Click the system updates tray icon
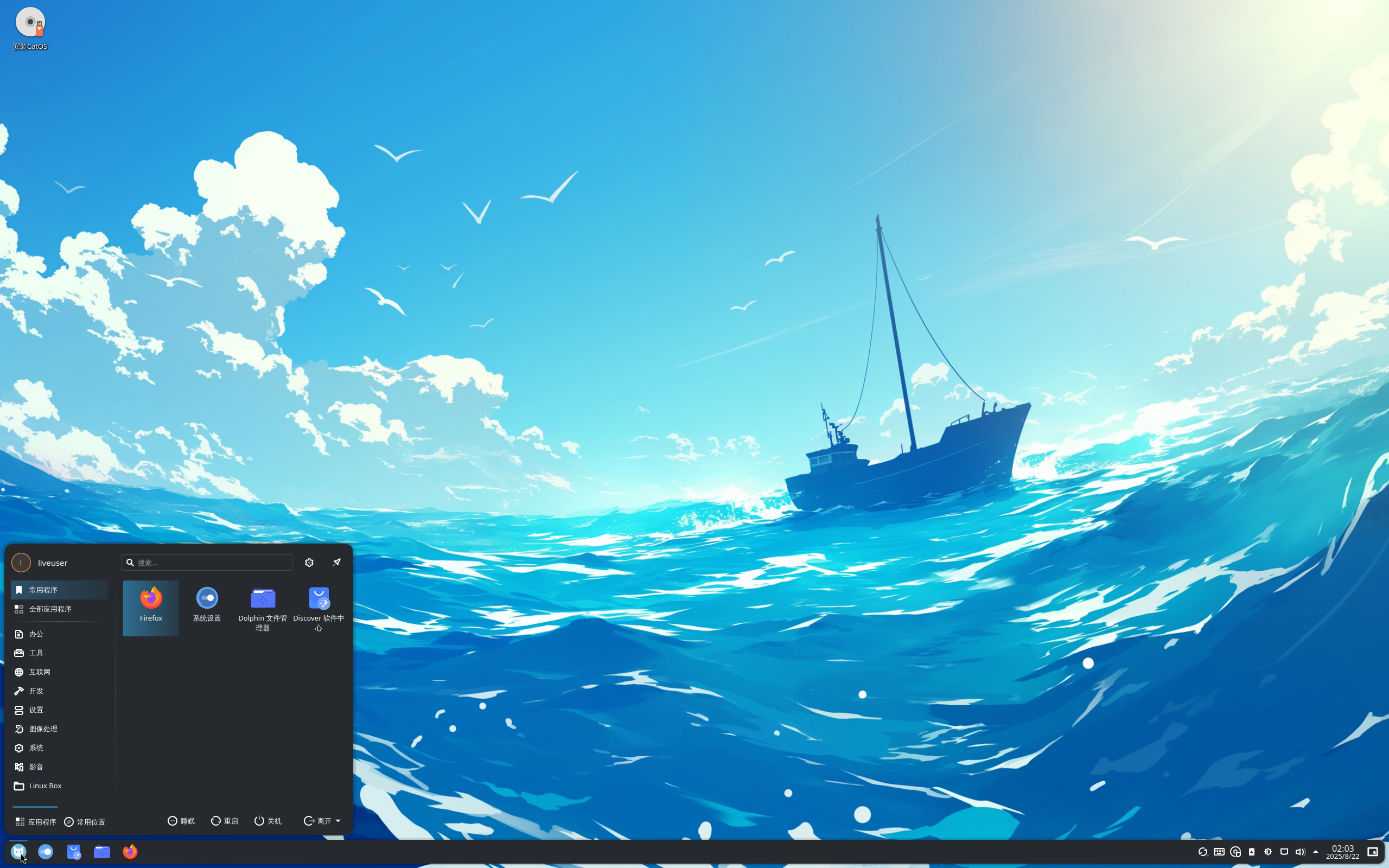 pos(1202,852)
